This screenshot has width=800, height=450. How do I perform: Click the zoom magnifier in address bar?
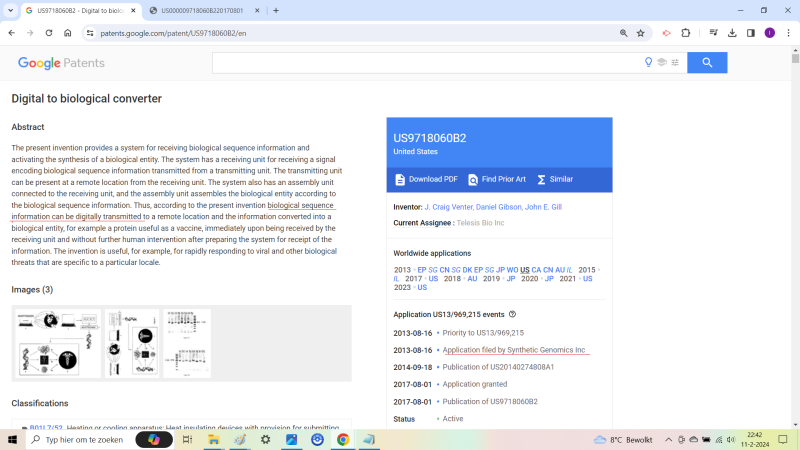click(623, 33)
